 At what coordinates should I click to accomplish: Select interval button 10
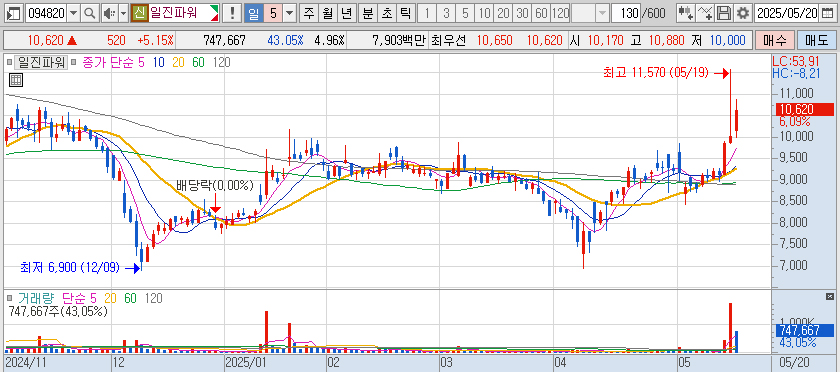[x=484, y=13]
